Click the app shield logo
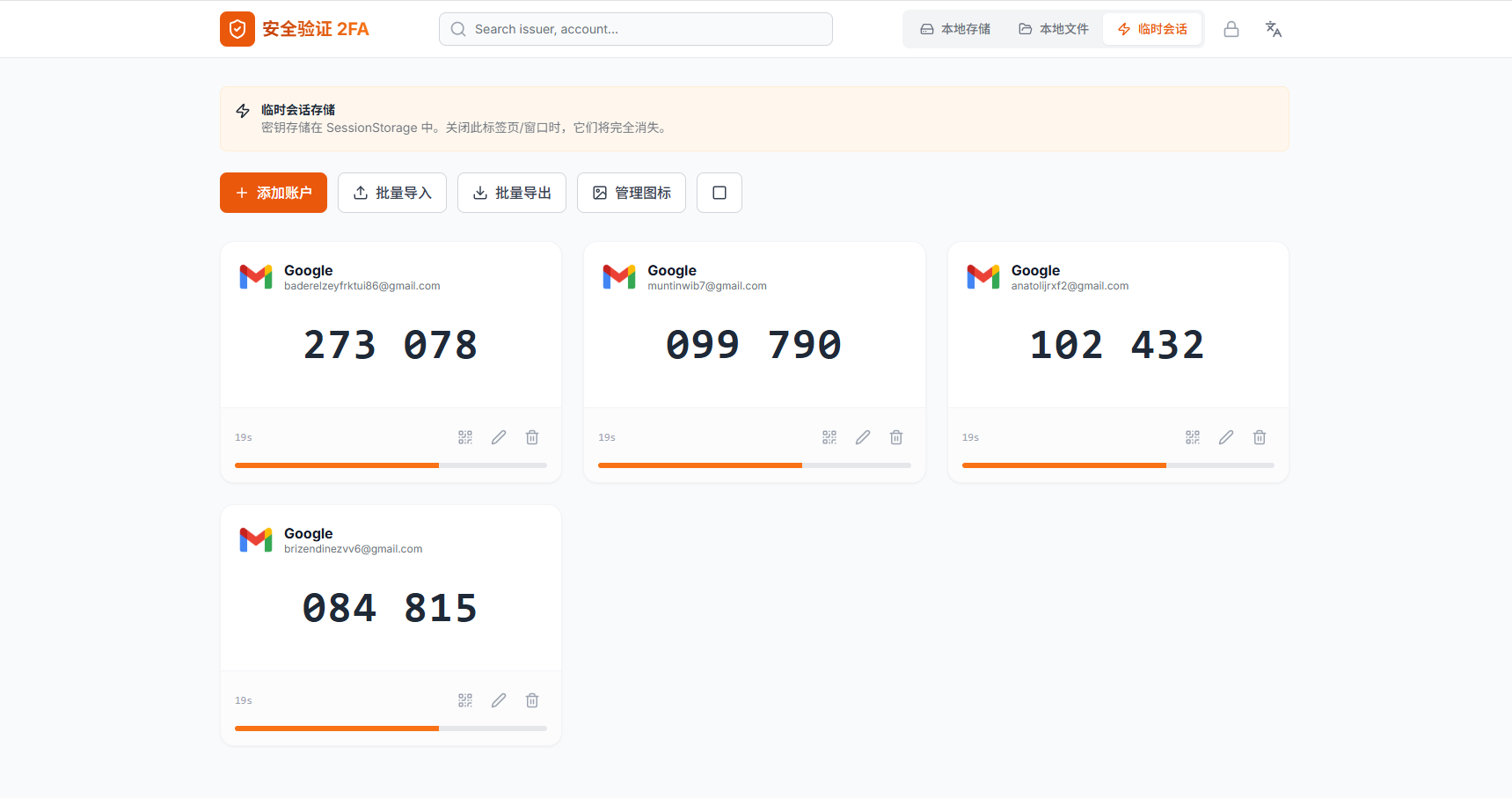This screenshot has height=798, width=1512. (237, 29)
